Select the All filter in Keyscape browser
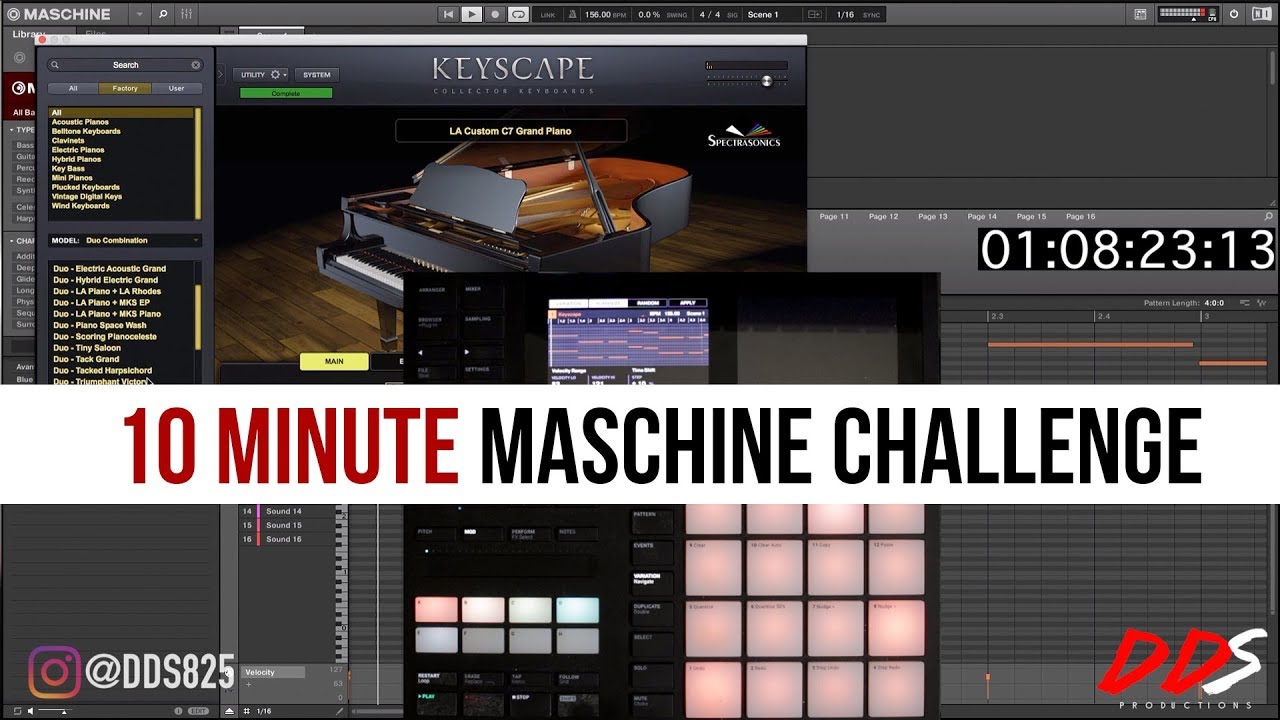Image resolution: width=1280 pixels, height=720 pixels. [73, 88]
